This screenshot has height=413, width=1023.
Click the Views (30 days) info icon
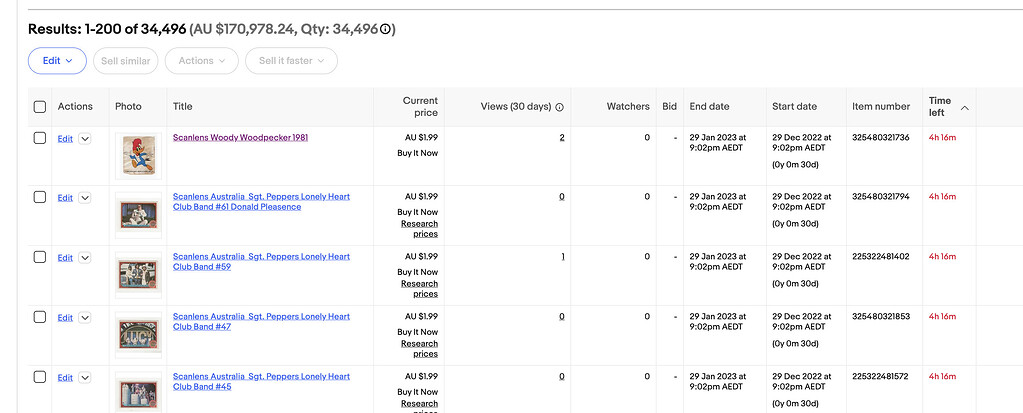[559, 107]
